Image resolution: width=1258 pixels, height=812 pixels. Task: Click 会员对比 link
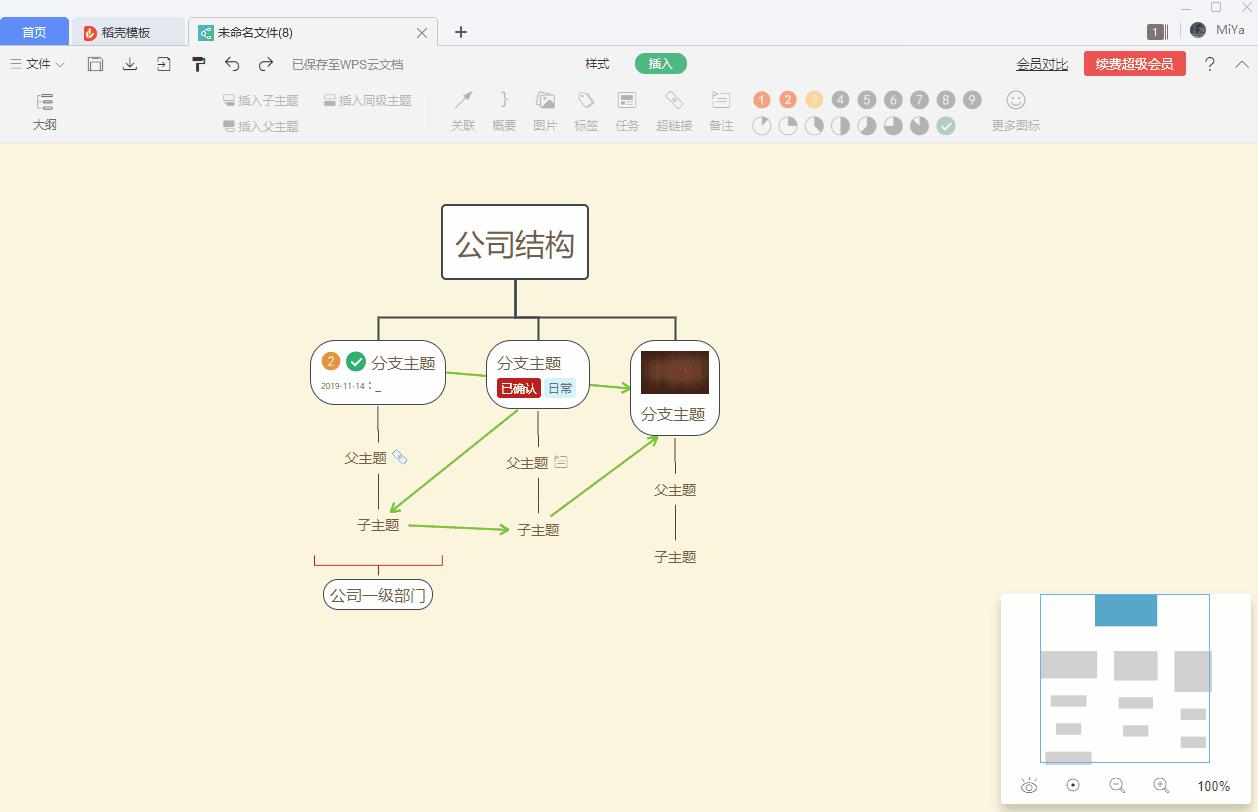pyautogui.click(x=1040, y=63)
